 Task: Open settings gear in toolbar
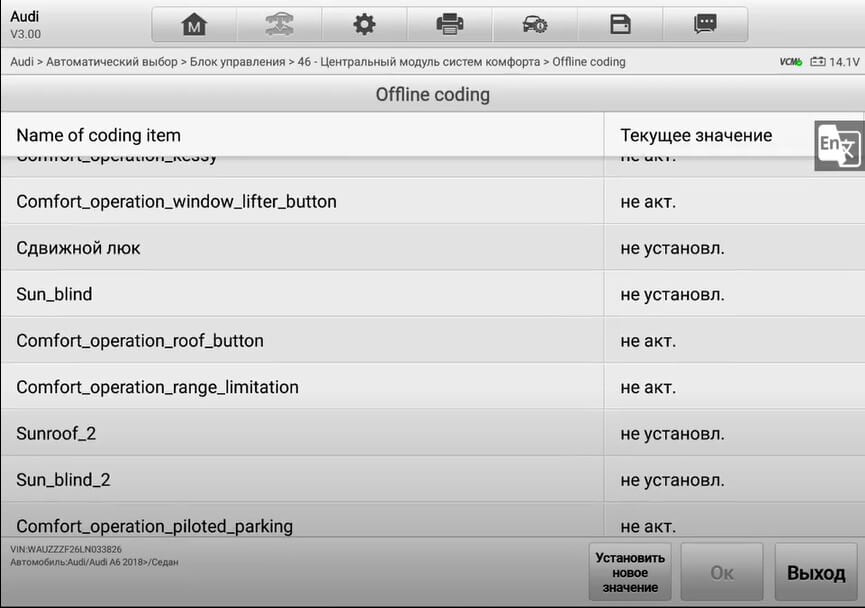(x=364, y=25)
